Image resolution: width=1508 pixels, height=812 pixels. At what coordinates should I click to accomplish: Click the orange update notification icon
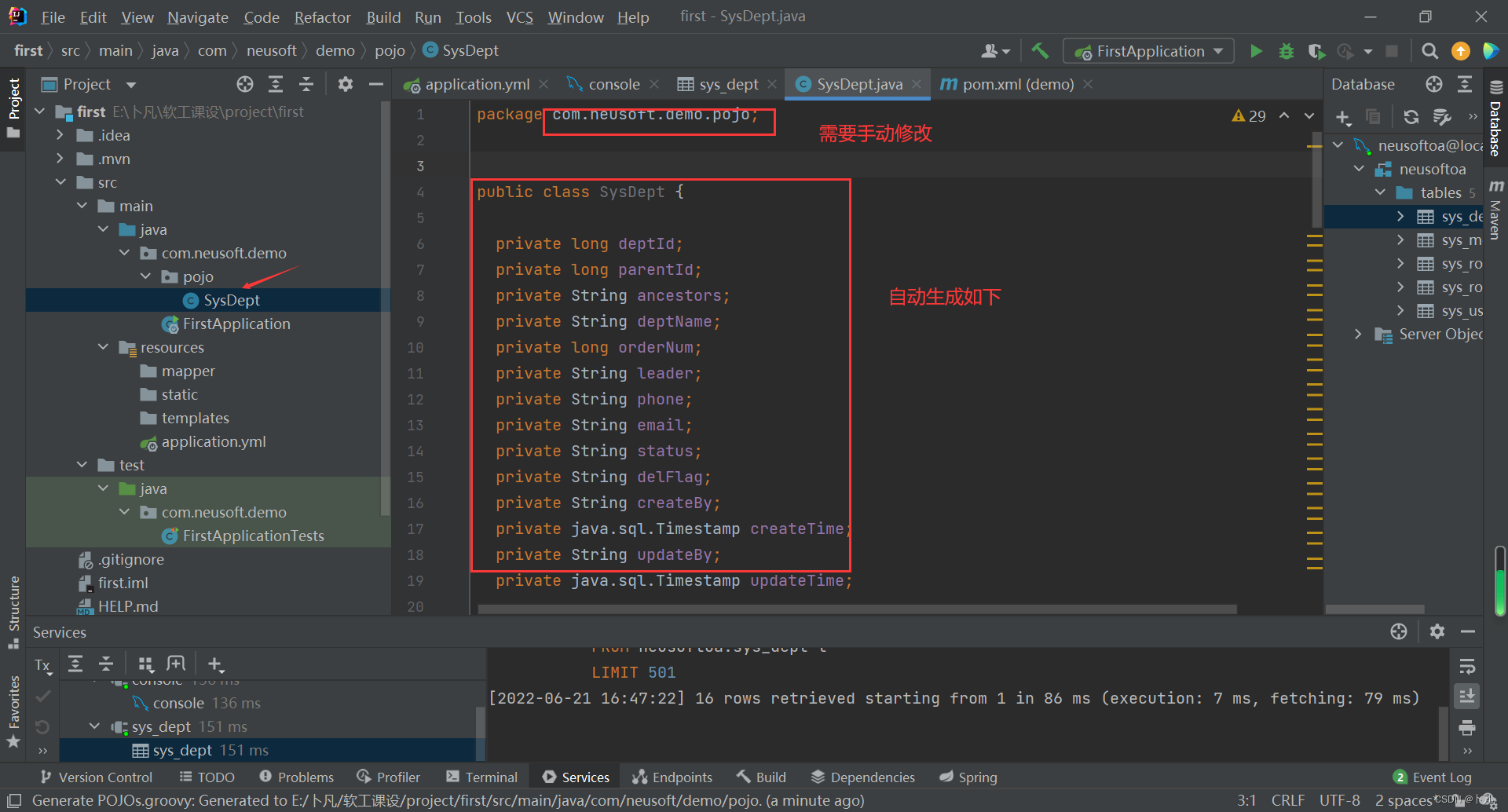[1460, 51]
